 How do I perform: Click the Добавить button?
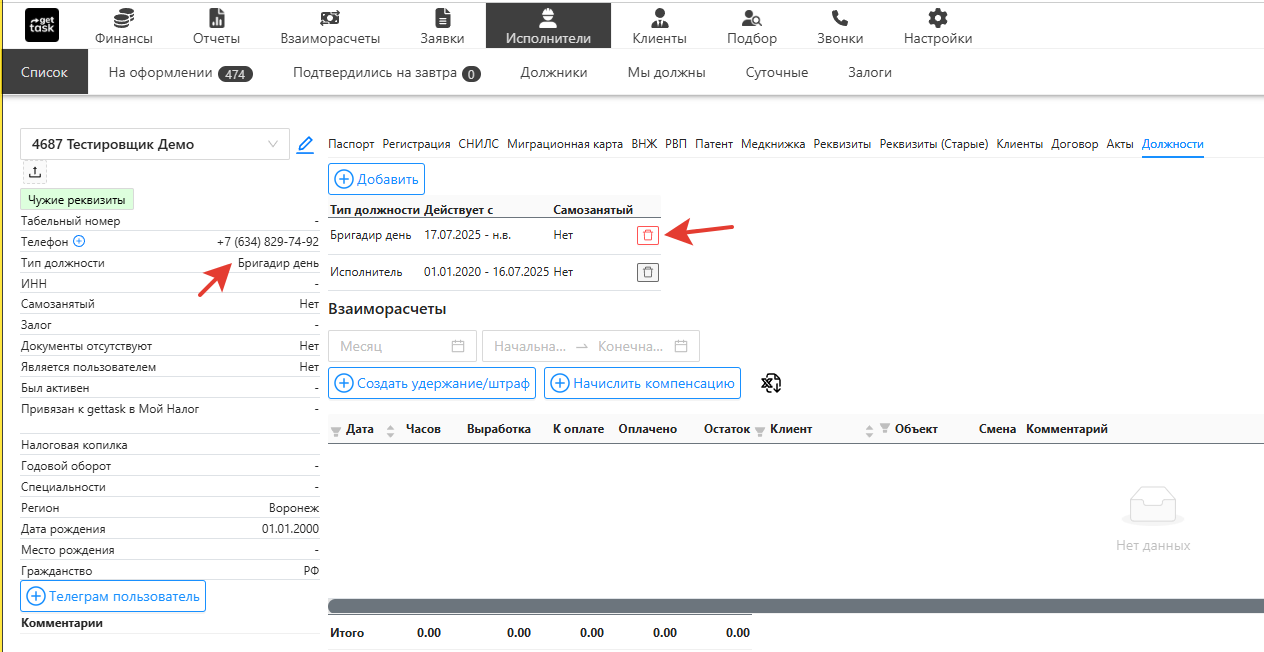click(377, 179)
